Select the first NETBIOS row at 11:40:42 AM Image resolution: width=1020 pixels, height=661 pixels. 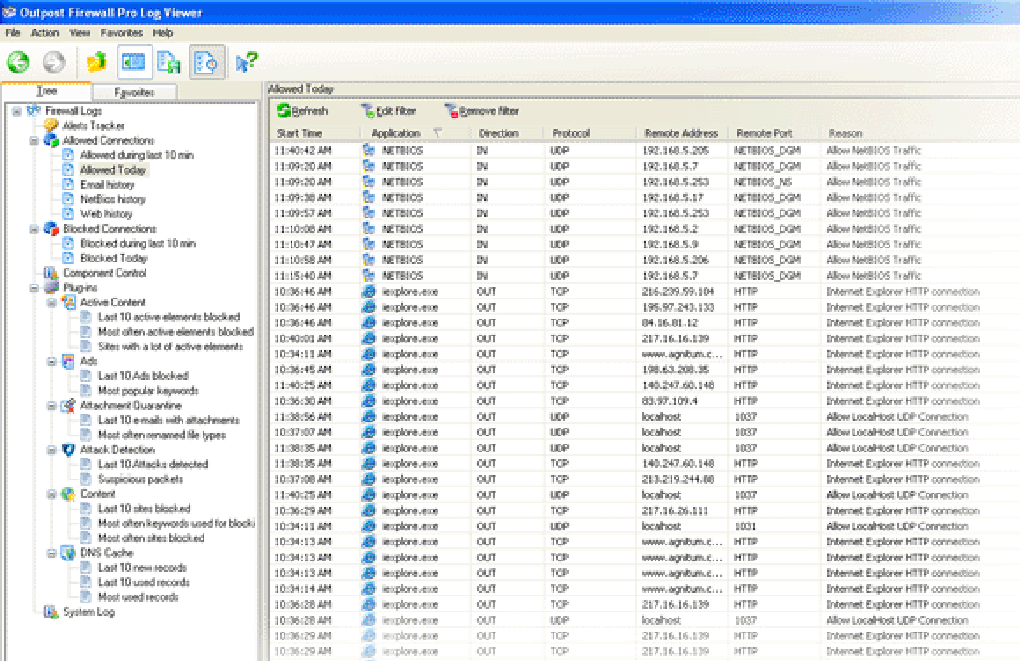[402, 150]
